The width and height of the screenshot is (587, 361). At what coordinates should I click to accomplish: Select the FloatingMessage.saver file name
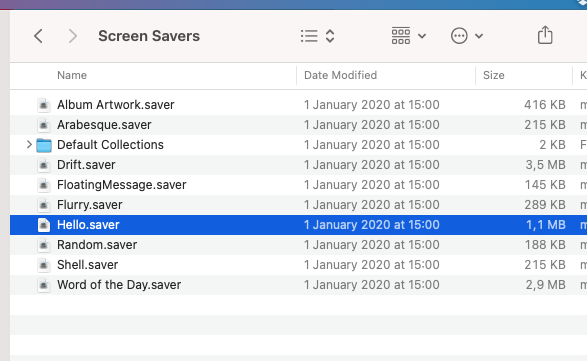click(122, 185)
